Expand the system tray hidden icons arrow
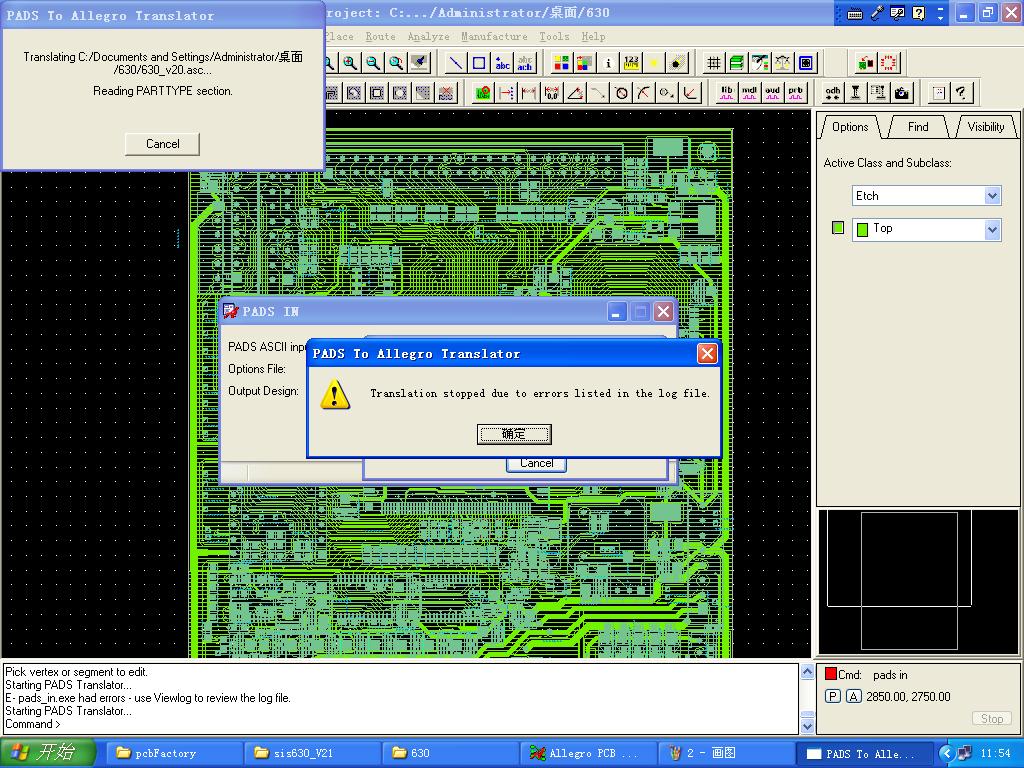The width and height of the screenshot is (1024, 768). click(x=946, y=753)
